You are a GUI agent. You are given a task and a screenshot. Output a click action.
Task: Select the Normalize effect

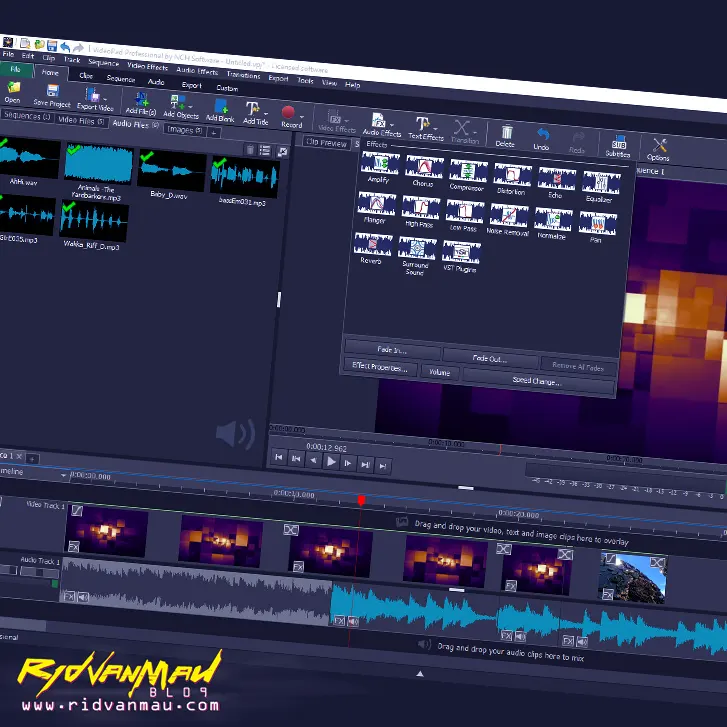[553, 224]
